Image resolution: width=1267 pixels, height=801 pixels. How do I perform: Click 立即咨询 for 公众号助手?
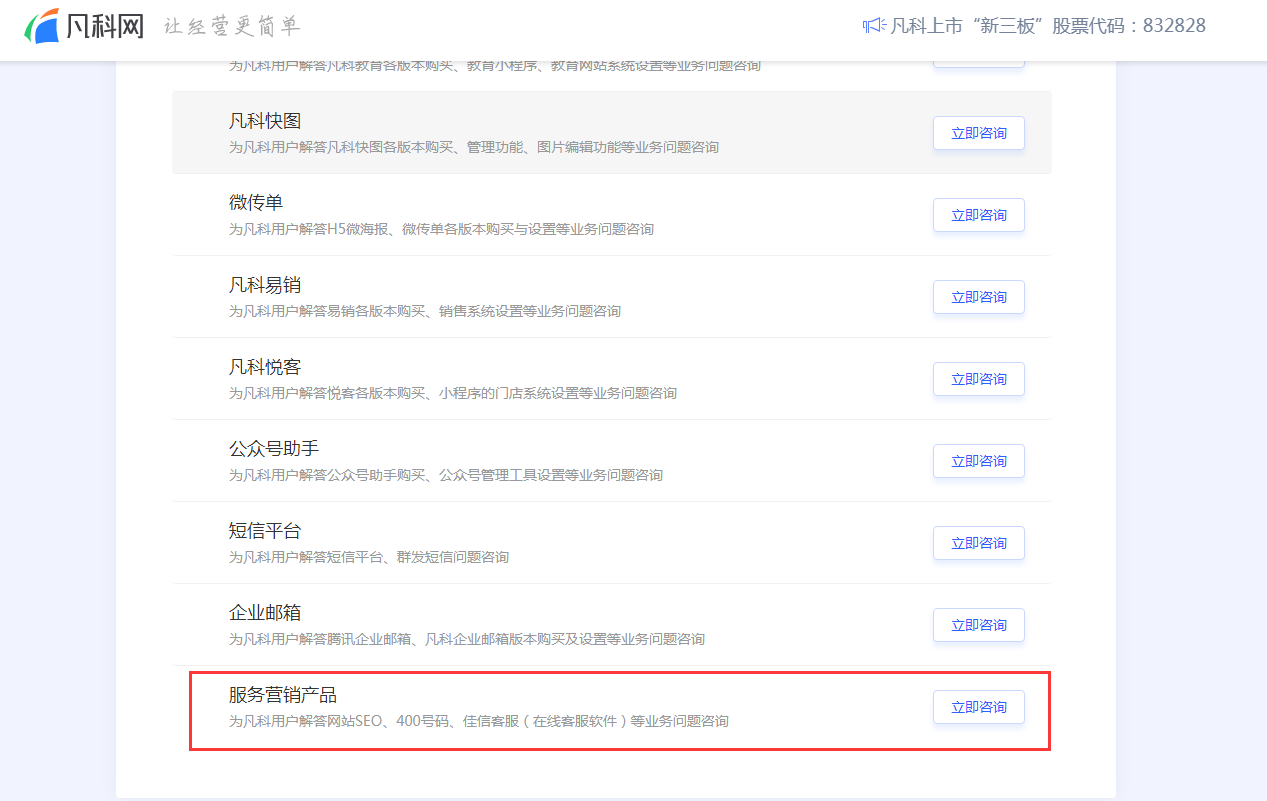tap(979, 461)
